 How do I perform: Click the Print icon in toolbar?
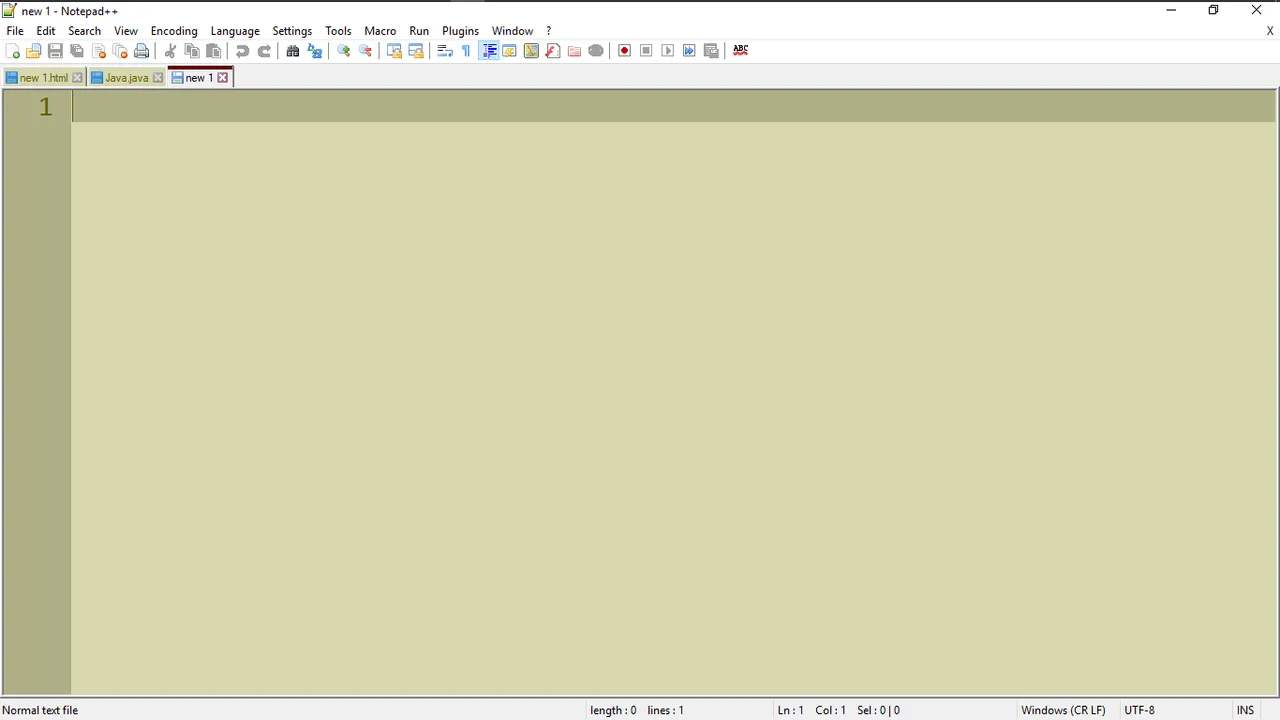coord(141,51)
